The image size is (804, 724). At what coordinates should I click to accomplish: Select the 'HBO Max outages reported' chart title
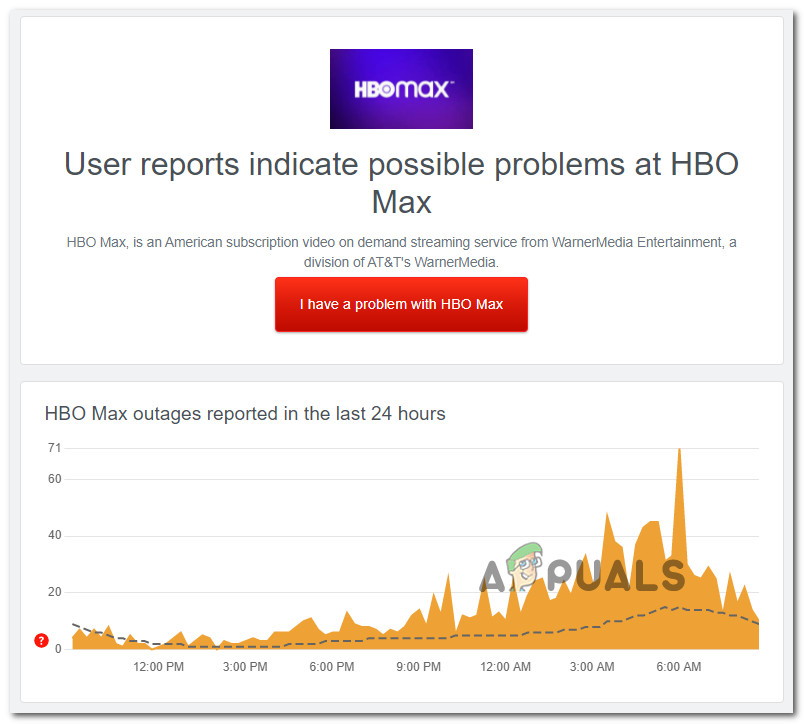click(245, 413)
